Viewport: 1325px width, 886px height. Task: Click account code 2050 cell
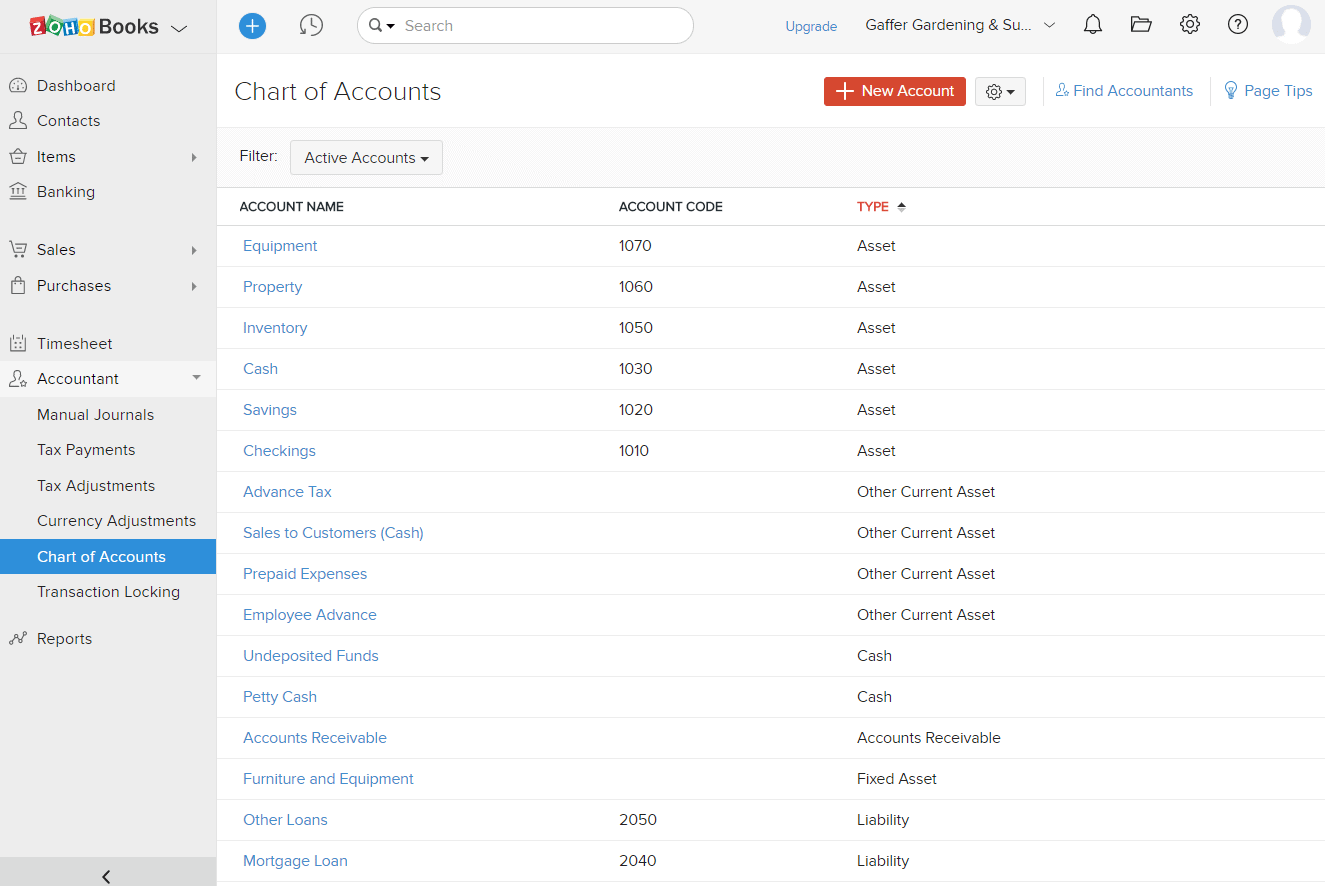638,820
